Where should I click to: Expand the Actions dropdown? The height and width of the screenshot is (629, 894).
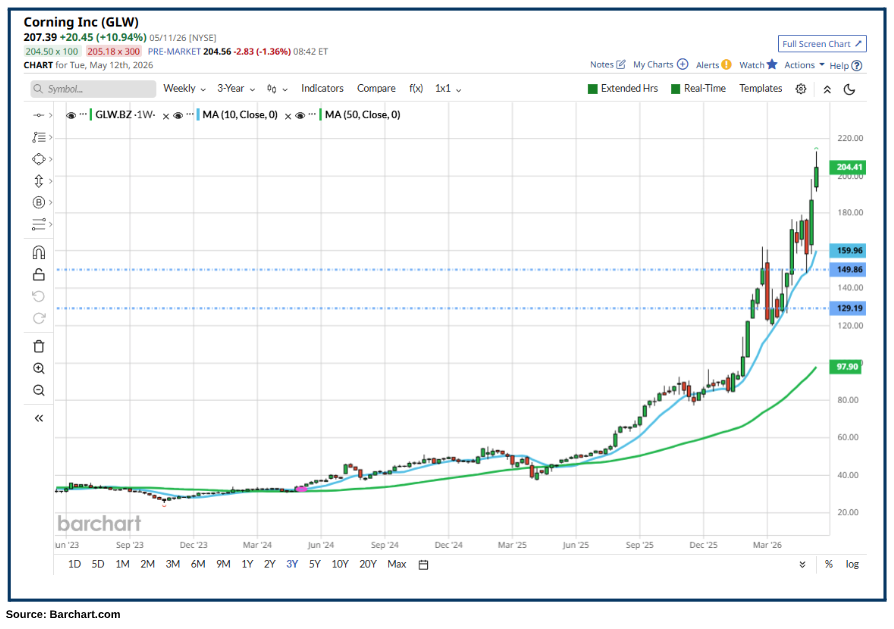(x=804, y=65)
